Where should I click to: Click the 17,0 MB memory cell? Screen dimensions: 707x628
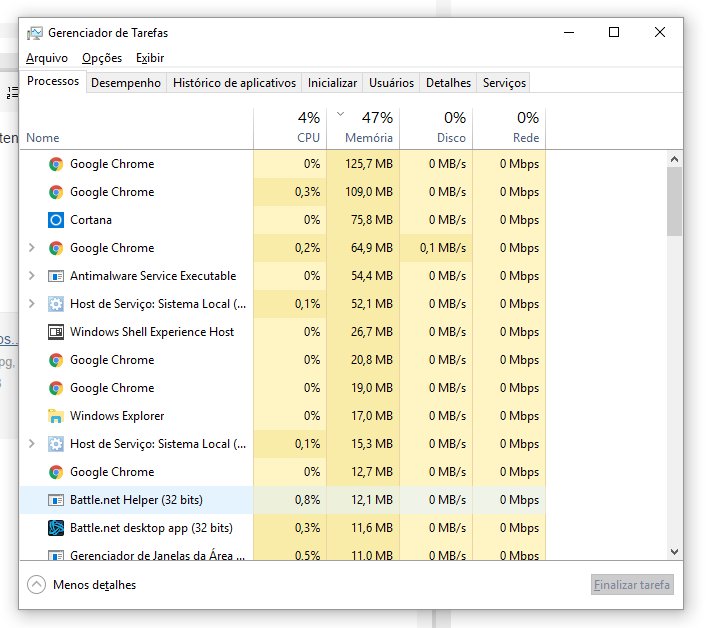[363, 416]
